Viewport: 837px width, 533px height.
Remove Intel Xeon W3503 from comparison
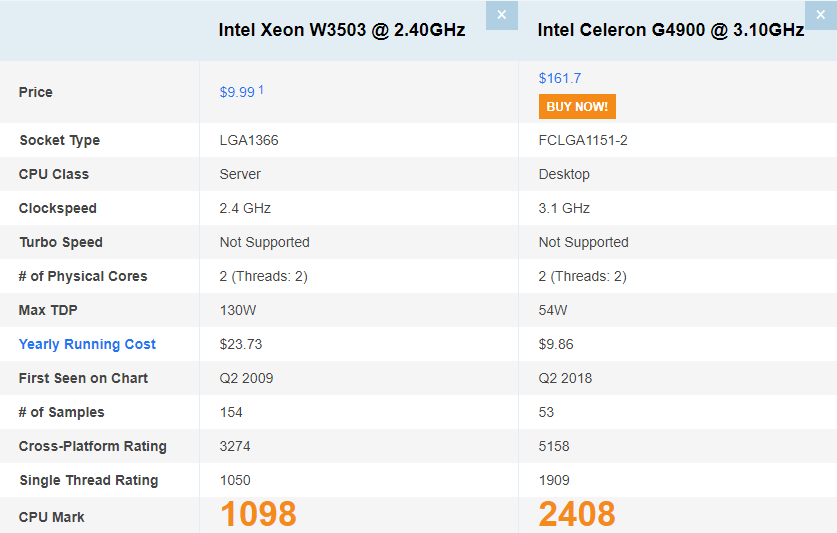(502, 15)
